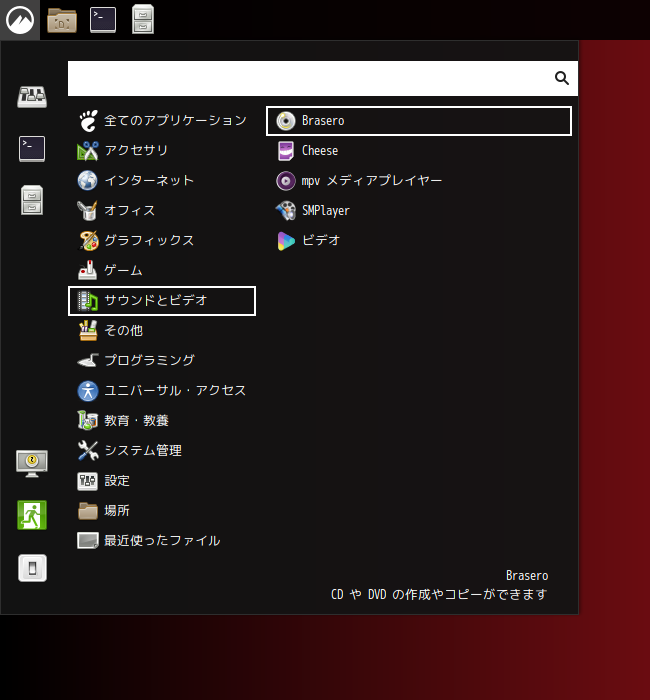Click the power off switch icon
This screenshot has width=650, height=700.
point(32,568)
